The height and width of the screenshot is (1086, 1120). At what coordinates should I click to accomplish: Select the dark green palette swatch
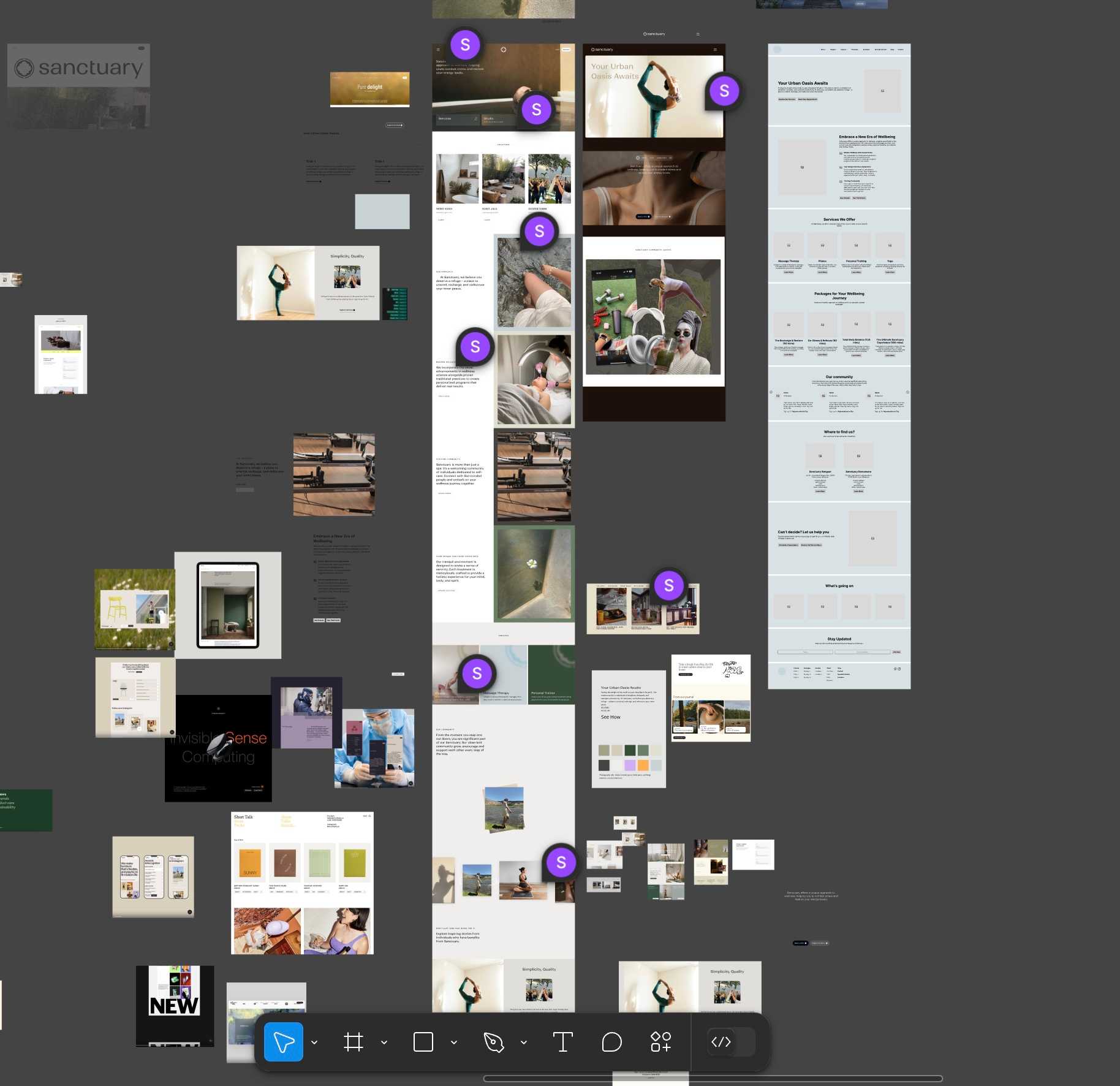coord(630,751)
